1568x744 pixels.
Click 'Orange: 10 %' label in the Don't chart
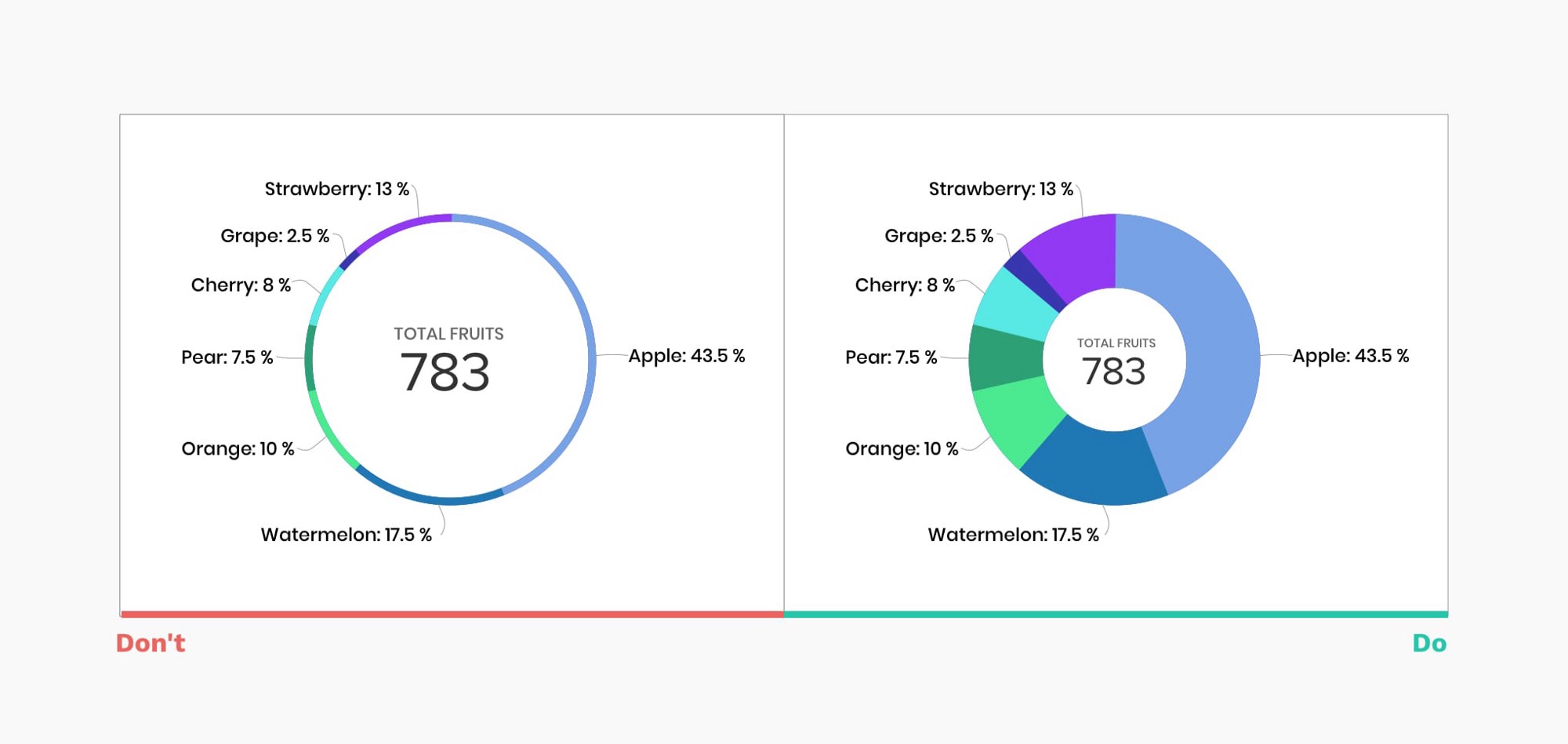point(238,448)
